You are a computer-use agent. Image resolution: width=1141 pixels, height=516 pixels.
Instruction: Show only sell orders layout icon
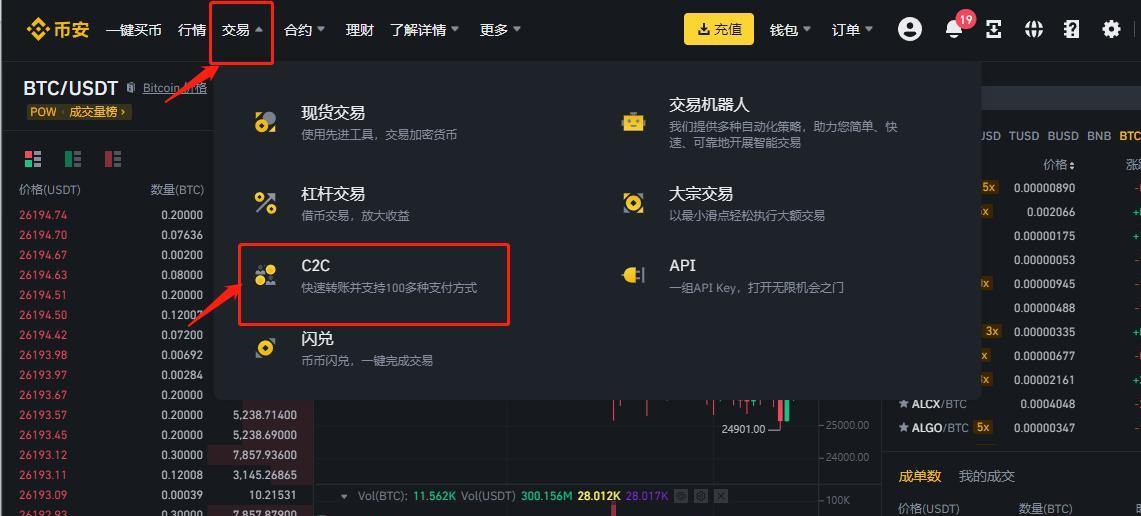point(113,159)
